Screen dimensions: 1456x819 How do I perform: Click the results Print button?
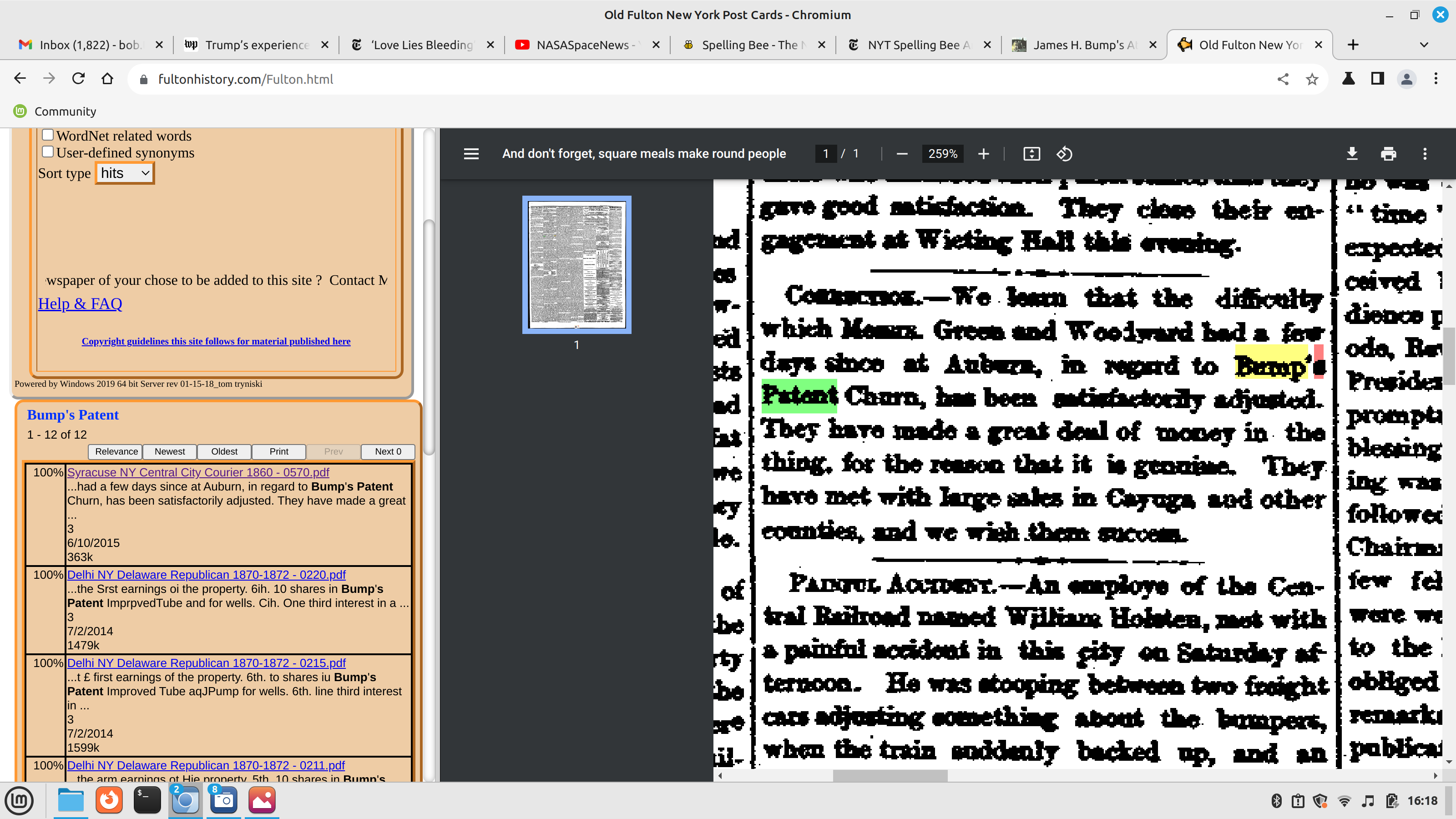[278, 452]
